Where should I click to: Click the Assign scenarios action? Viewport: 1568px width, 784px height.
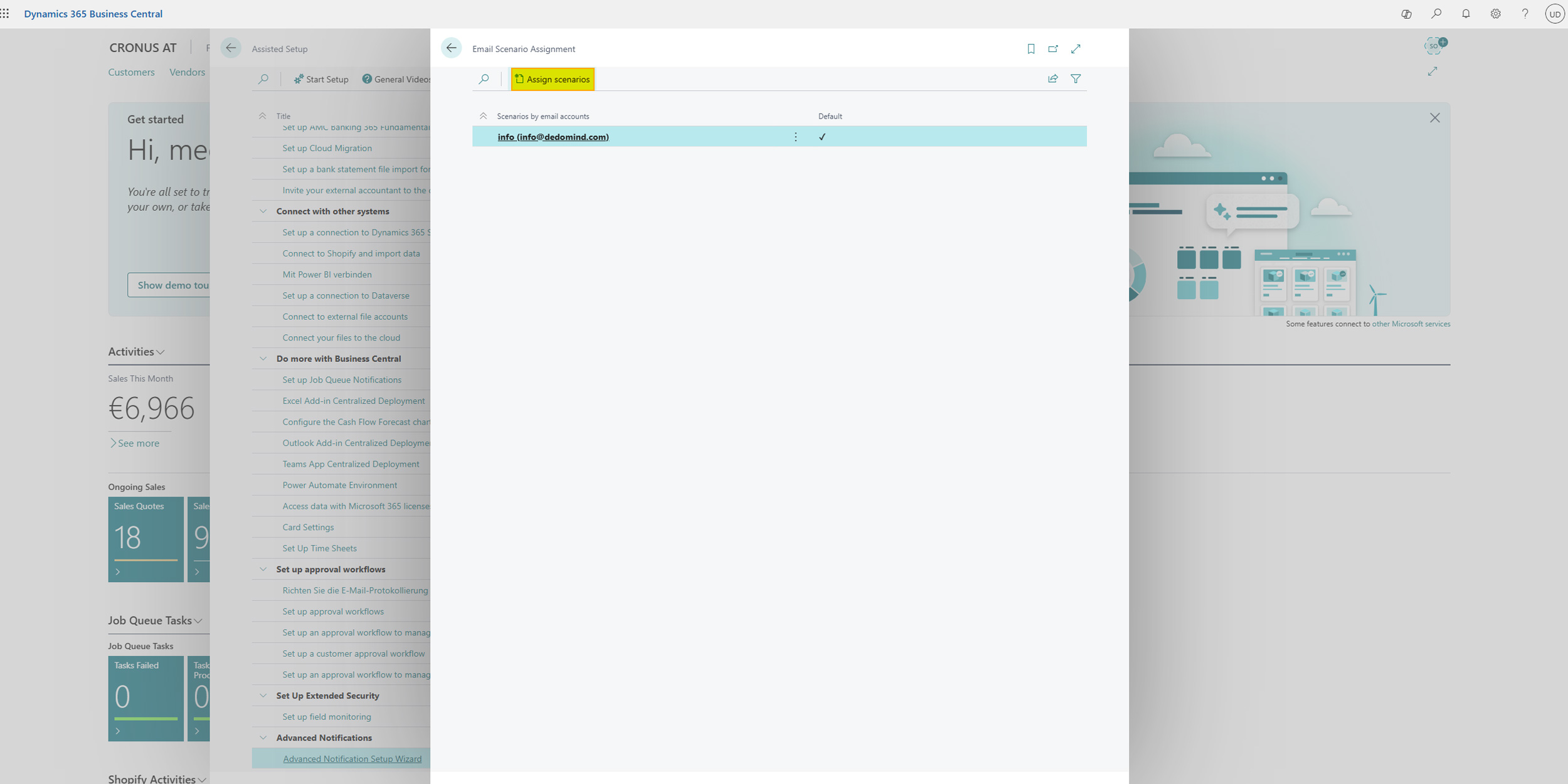pyautogui.click(x=553, y=79)
